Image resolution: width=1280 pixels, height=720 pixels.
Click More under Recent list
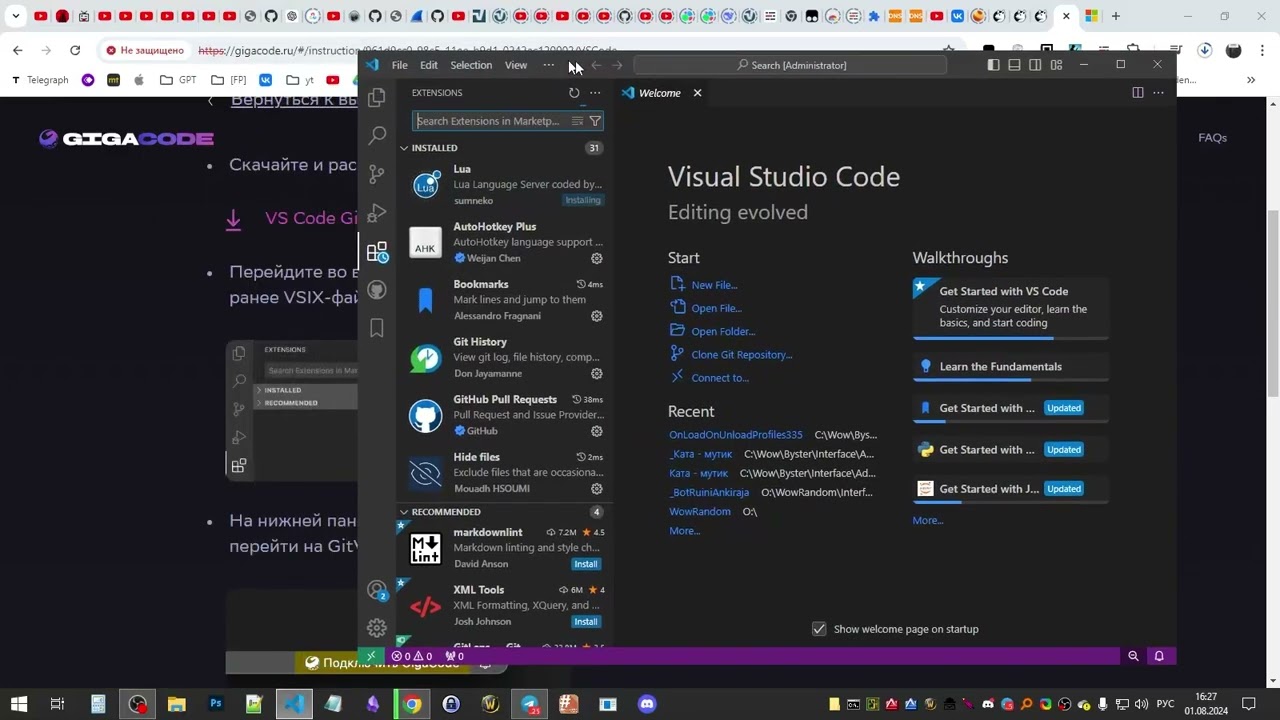(x=685, y=531)
